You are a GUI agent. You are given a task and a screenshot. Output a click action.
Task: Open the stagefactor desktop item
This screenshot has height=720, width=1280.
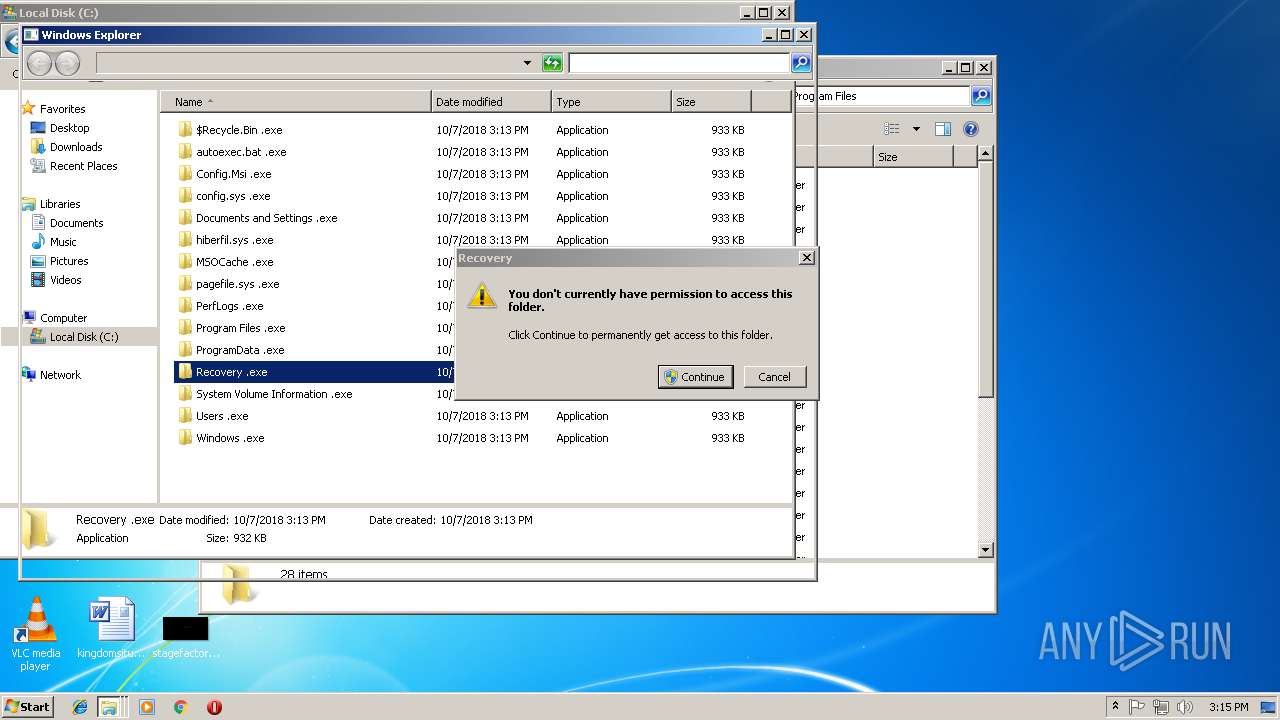click(x=186, y=638)
